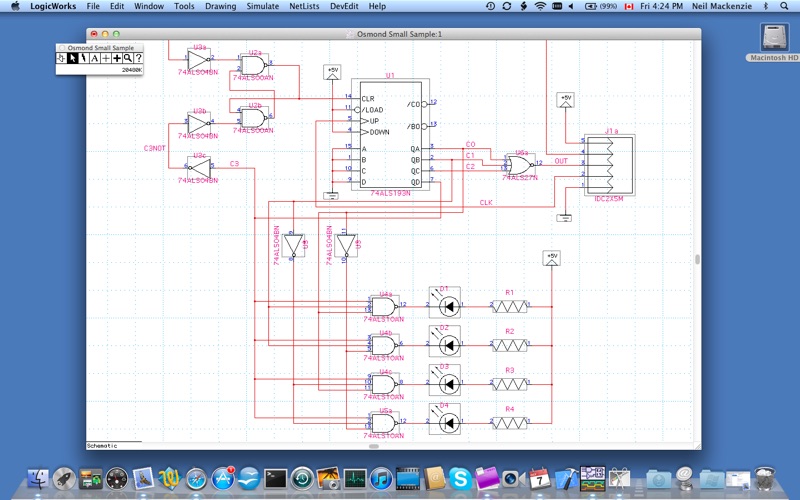Viewport: 800px width, 500px height.
Task: Open the Help menu
Action: click(x=377, y=6)
